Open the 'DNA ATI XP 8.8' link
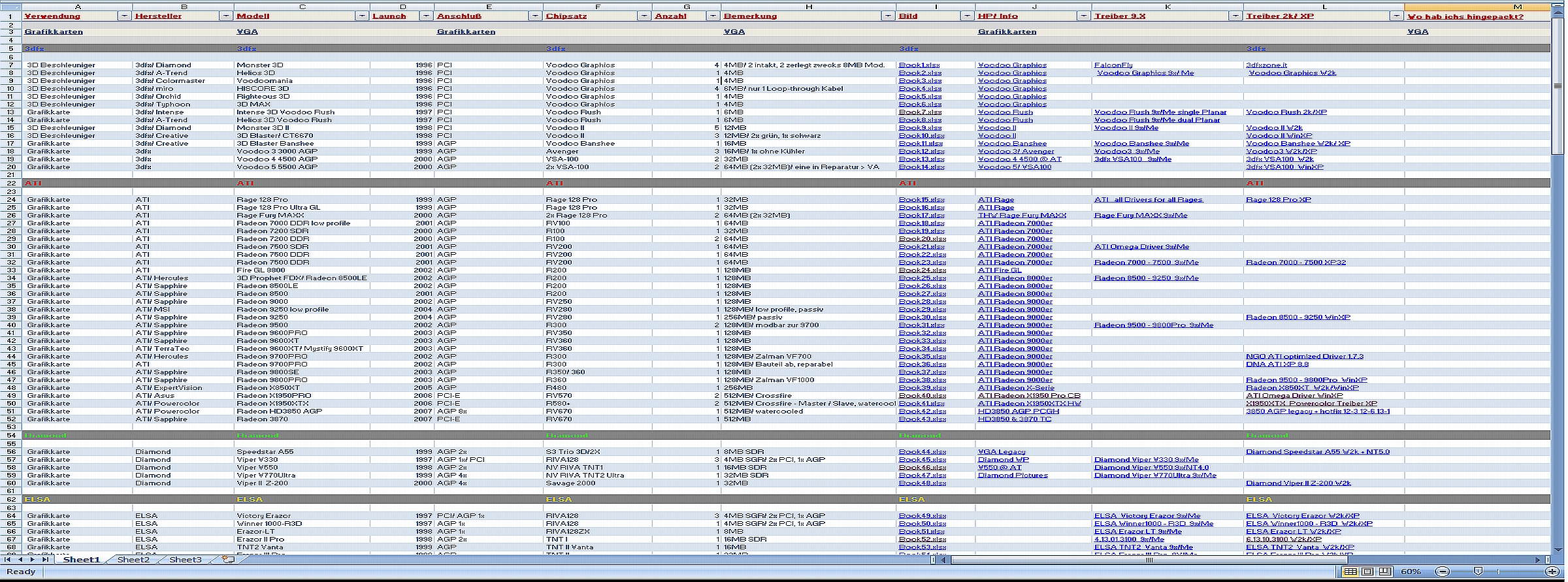The height and width of the screenshot is (582, 1568). point(1277,364)
